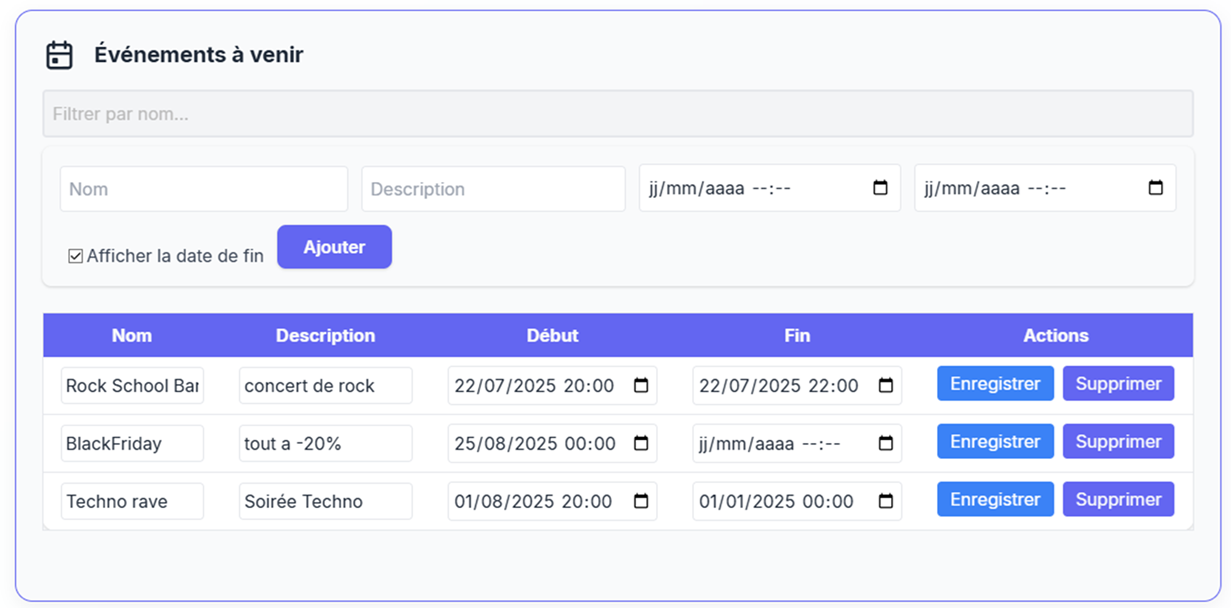The width and height of the screenshot is (1231, 608).
Task: Click Enregistrer for the Rock School Bar event
Action: pyautogui.click(x=995, y=383)
